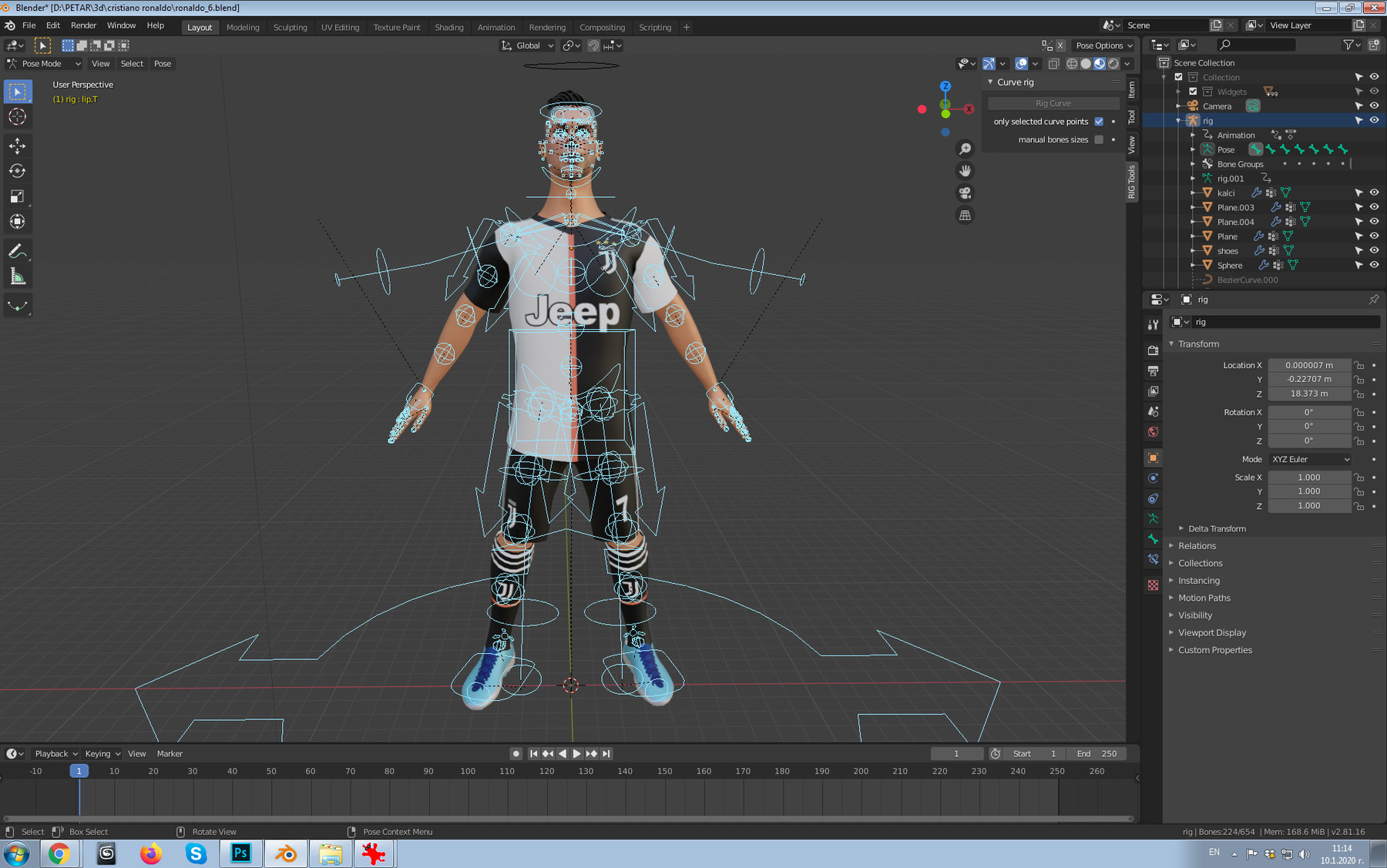Select the Move tool in the toolbar

click(17, 145)
